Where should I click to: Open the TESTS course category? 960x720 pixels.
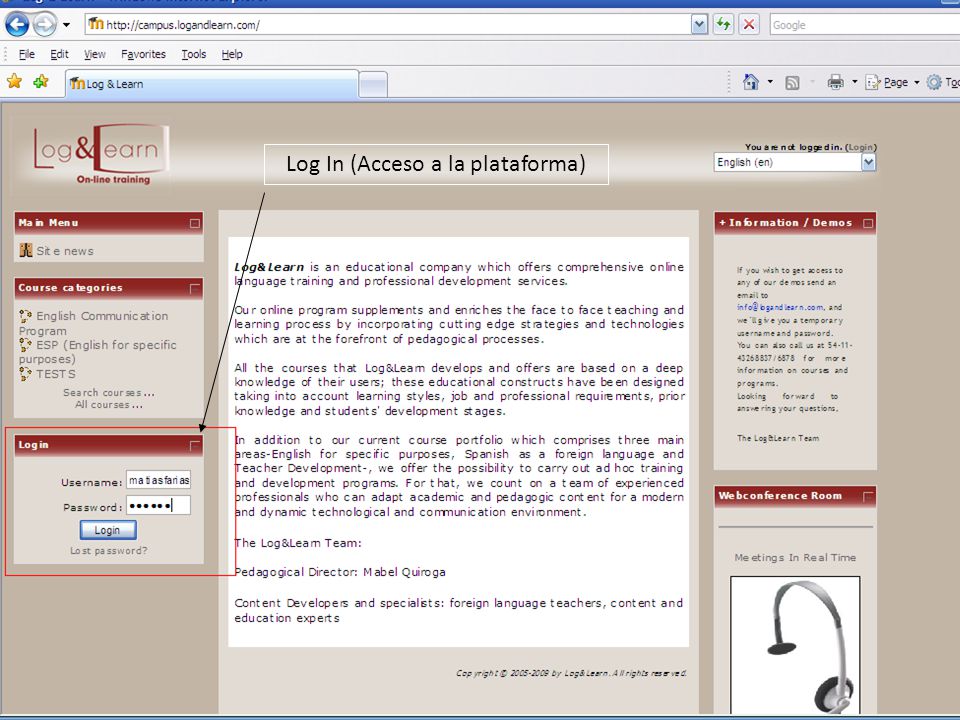56,374
